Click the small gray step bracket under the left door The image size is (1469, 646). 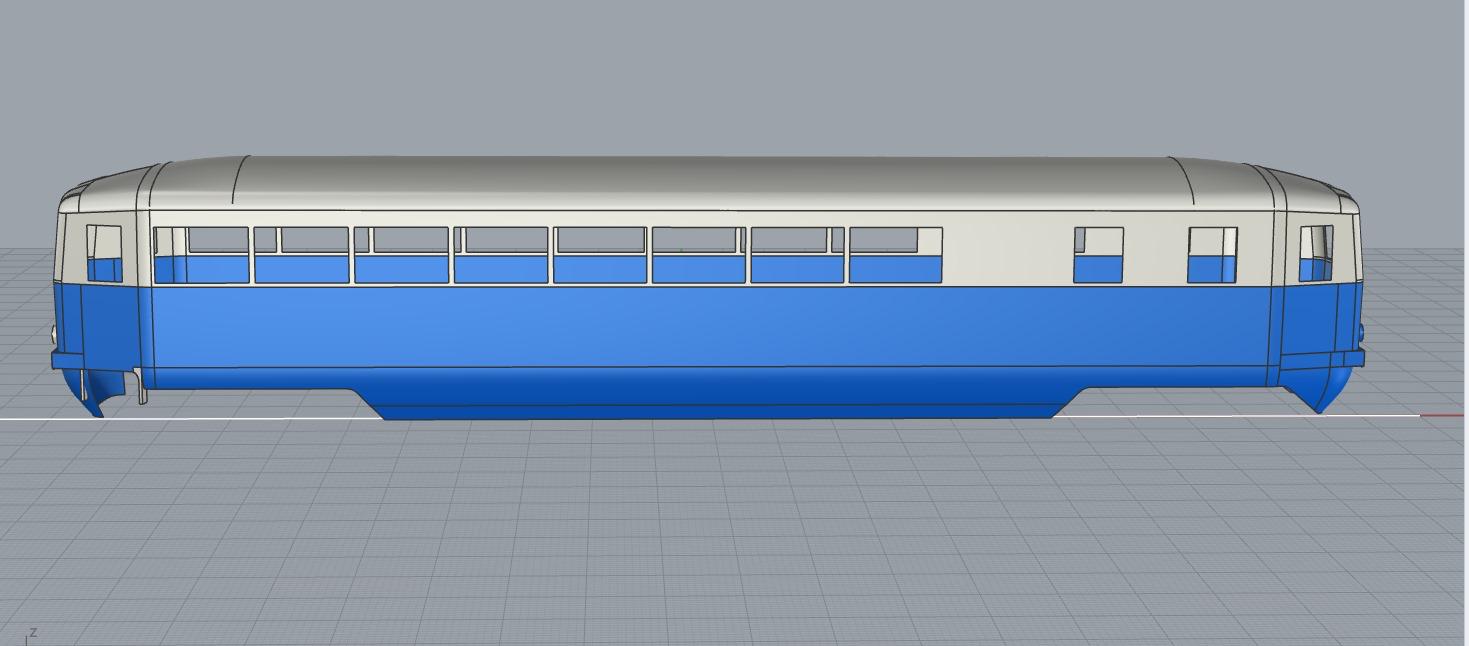[142, 387]
